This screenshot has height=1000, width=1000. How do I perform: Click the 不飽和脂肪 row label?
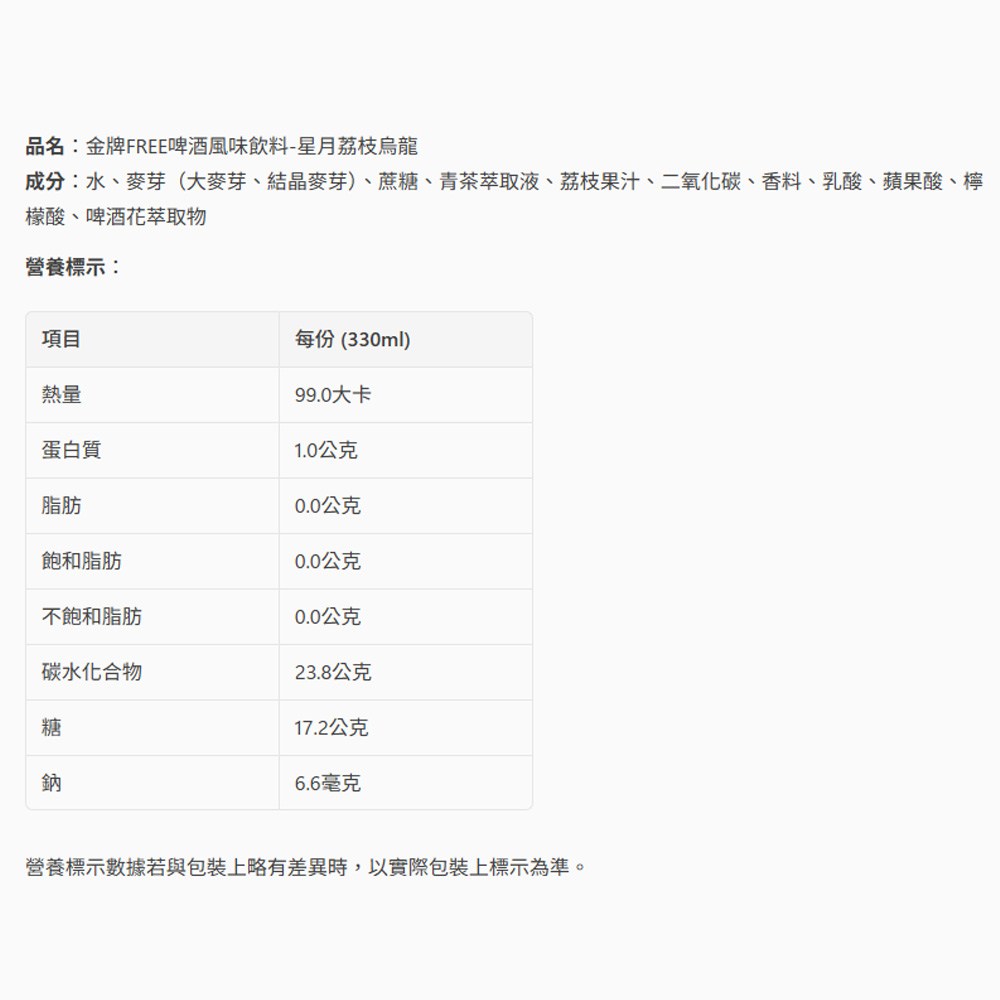pyautogui.click(x=92, y=617)
